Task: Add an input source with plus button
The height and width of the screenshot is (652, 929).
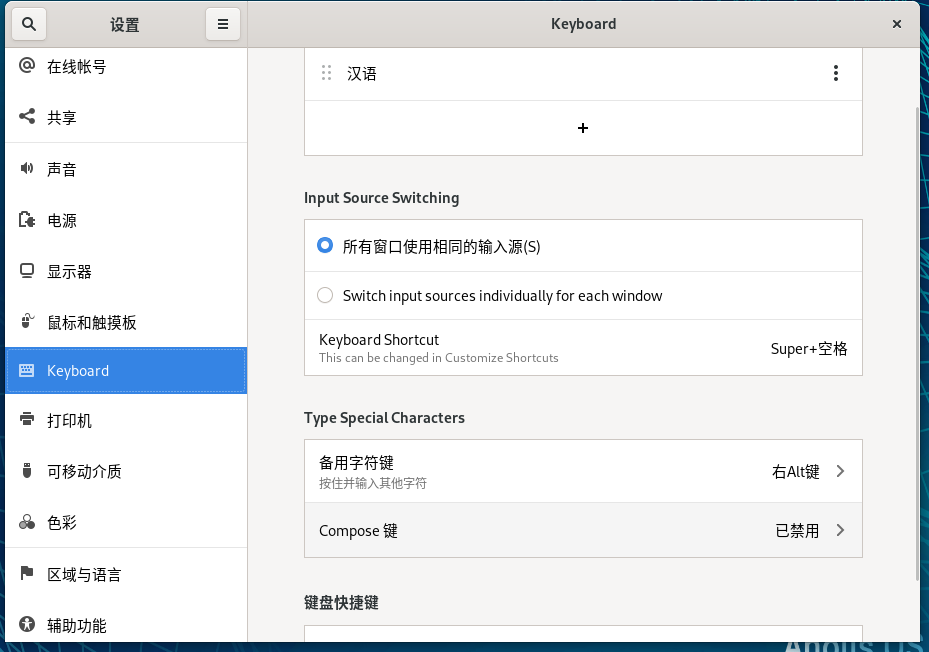Action: coord(583,128)
